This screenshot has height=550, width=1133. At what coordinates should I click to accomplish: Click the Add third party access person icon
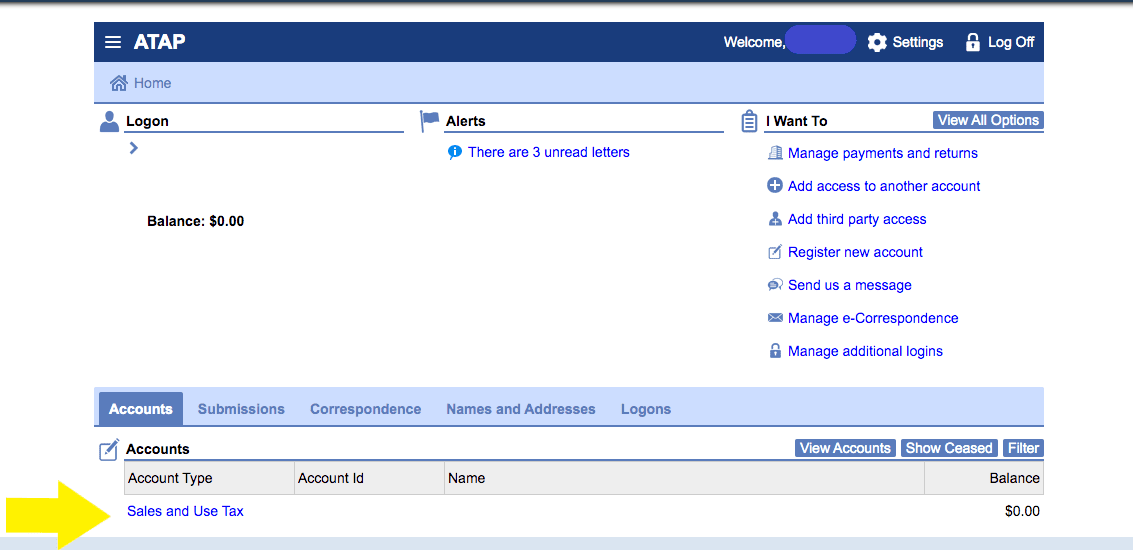pyautogui.click(x=775, y=219)
